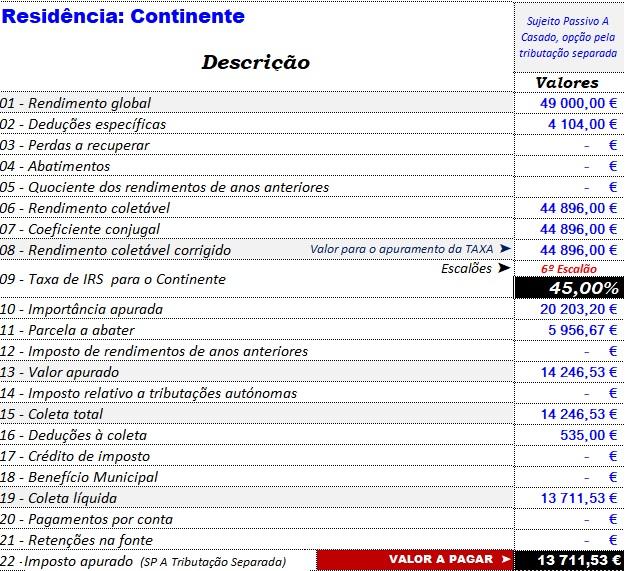Click the 6º Escalão label

(x=568, y=269)
